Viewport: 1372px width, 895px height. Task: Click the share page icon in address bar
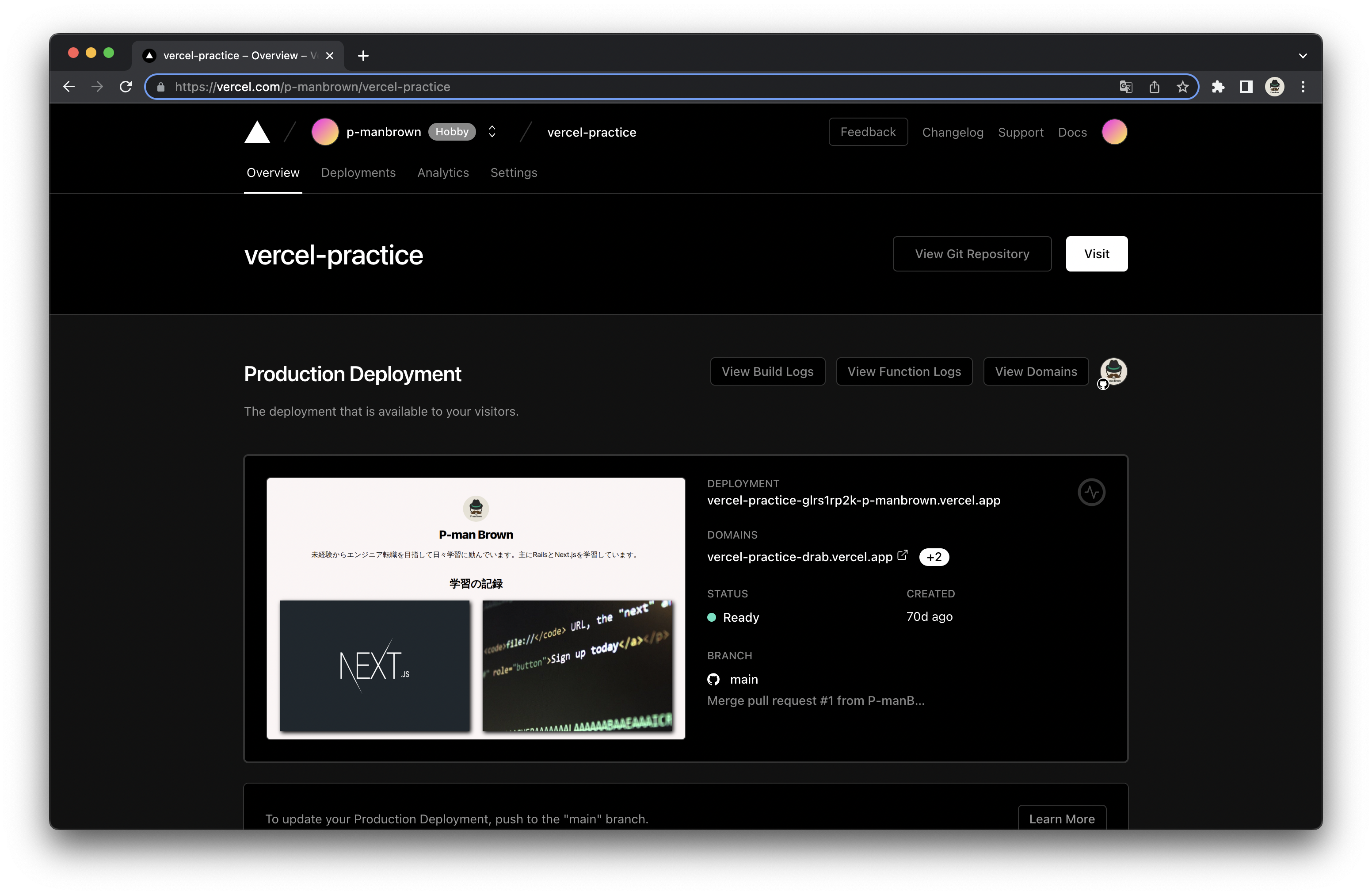[x=1154, y=87]
